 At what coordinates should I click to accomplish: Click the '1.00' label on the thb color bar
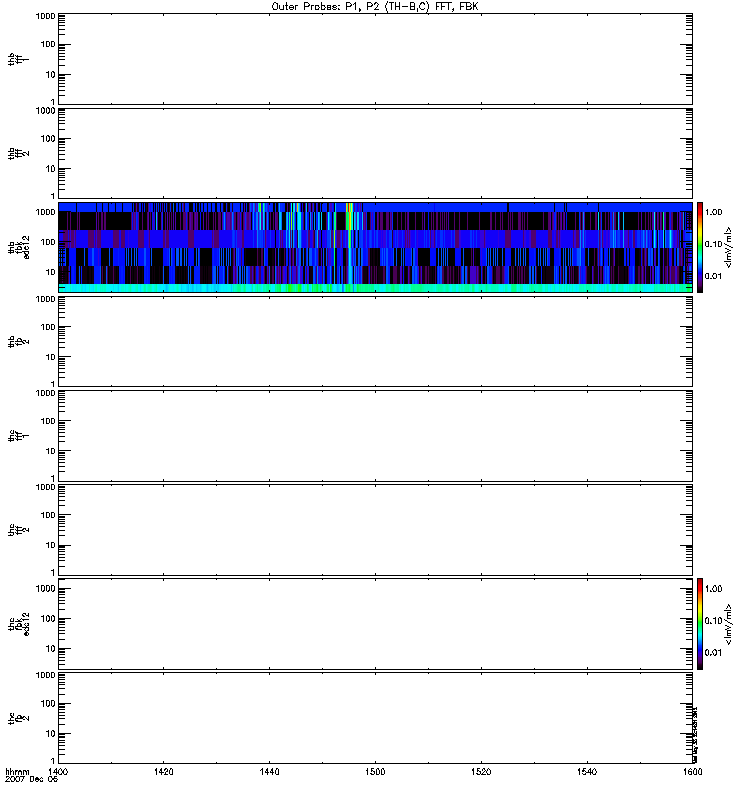coord(713,212)
